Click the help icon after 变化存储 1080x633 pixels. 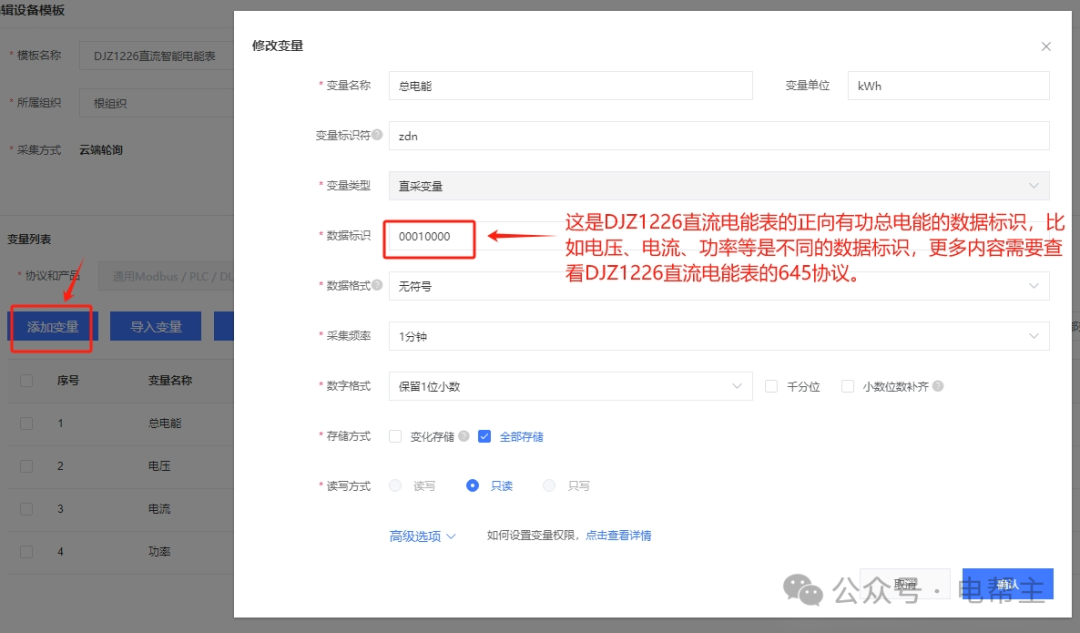point(465,436)
